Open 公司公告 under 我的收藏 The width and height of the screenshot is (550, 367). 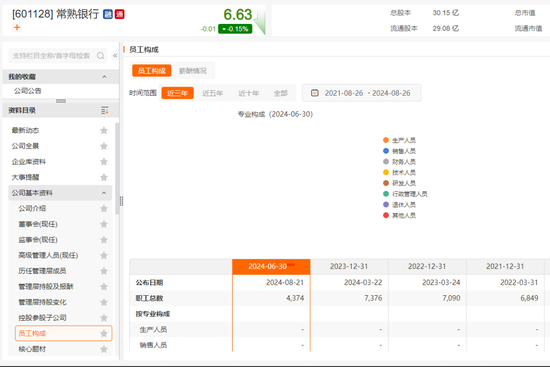click(x=28, y=91)
